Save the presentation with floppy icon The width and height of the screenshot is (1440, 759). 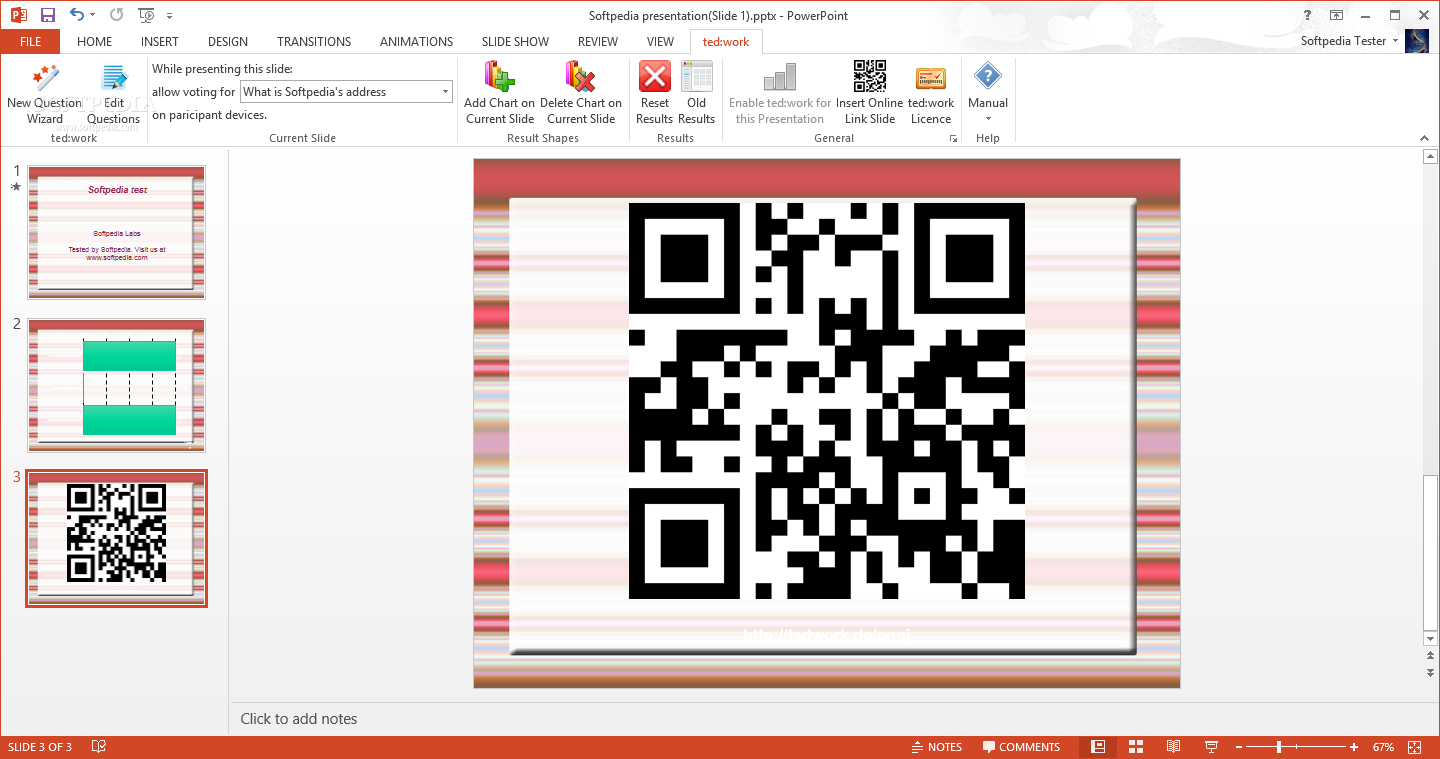coord(48,15)
